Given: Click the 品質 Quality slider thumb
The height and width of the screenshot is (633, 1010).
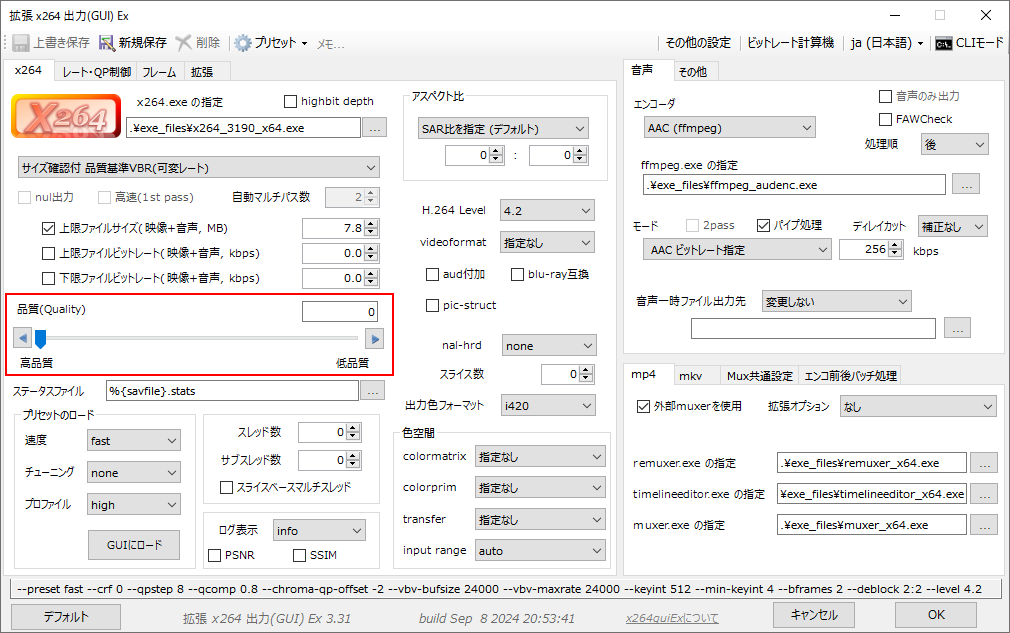Looking at the screenshot, I should coord(41,339).
